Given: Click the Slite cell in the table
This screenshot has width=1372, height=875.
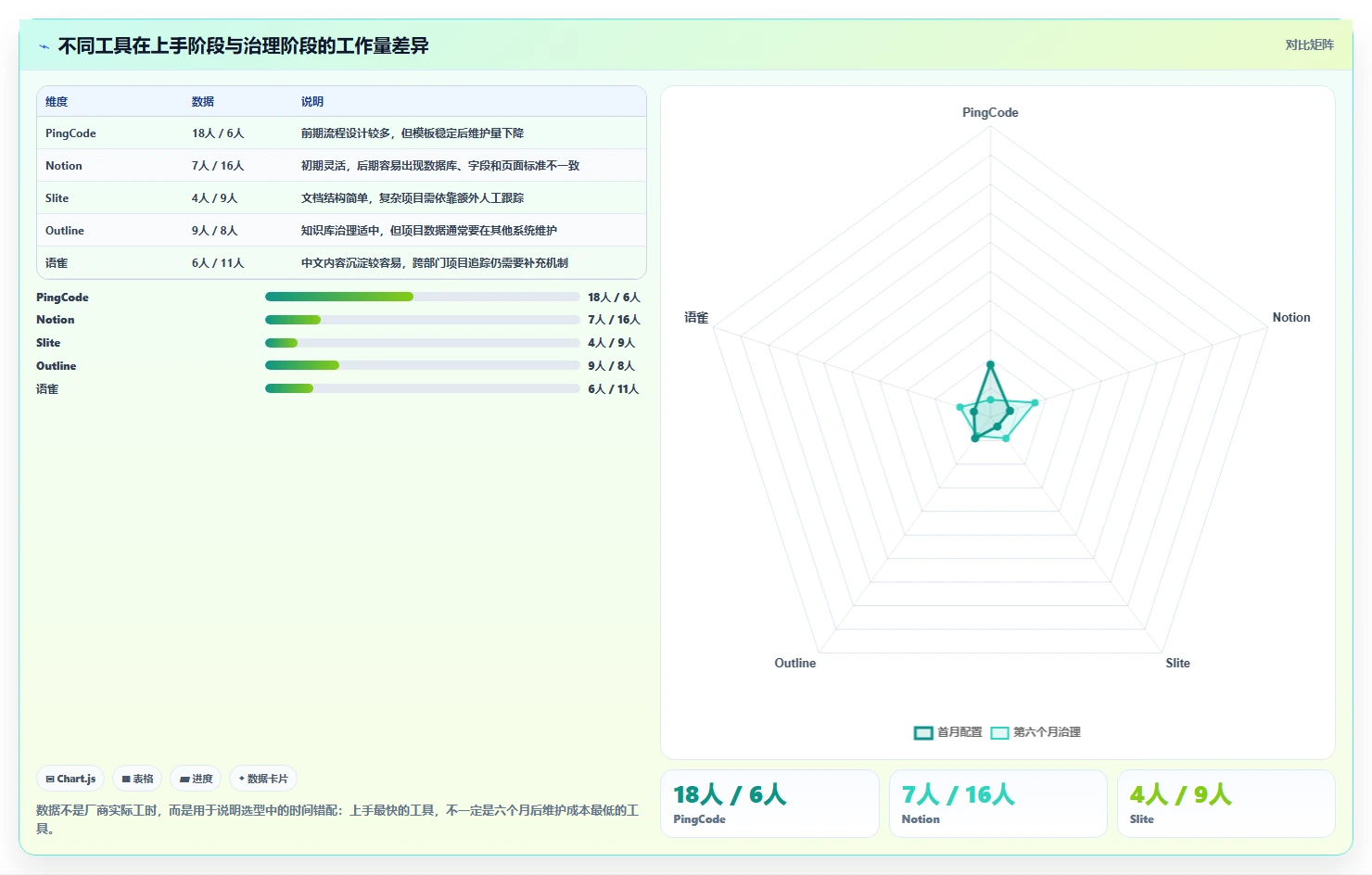Looking at the screenshot, I should [x=57, y=198].
